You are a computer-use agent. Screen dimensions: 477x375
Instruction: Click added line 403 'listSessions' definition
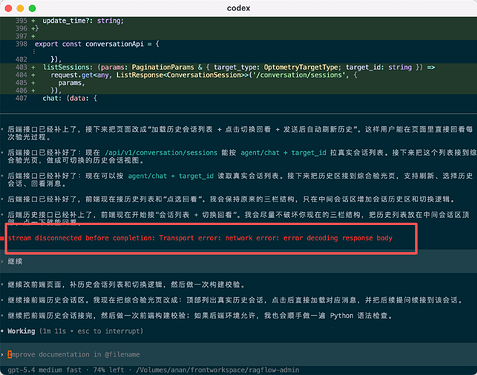[x=239, y=67]
